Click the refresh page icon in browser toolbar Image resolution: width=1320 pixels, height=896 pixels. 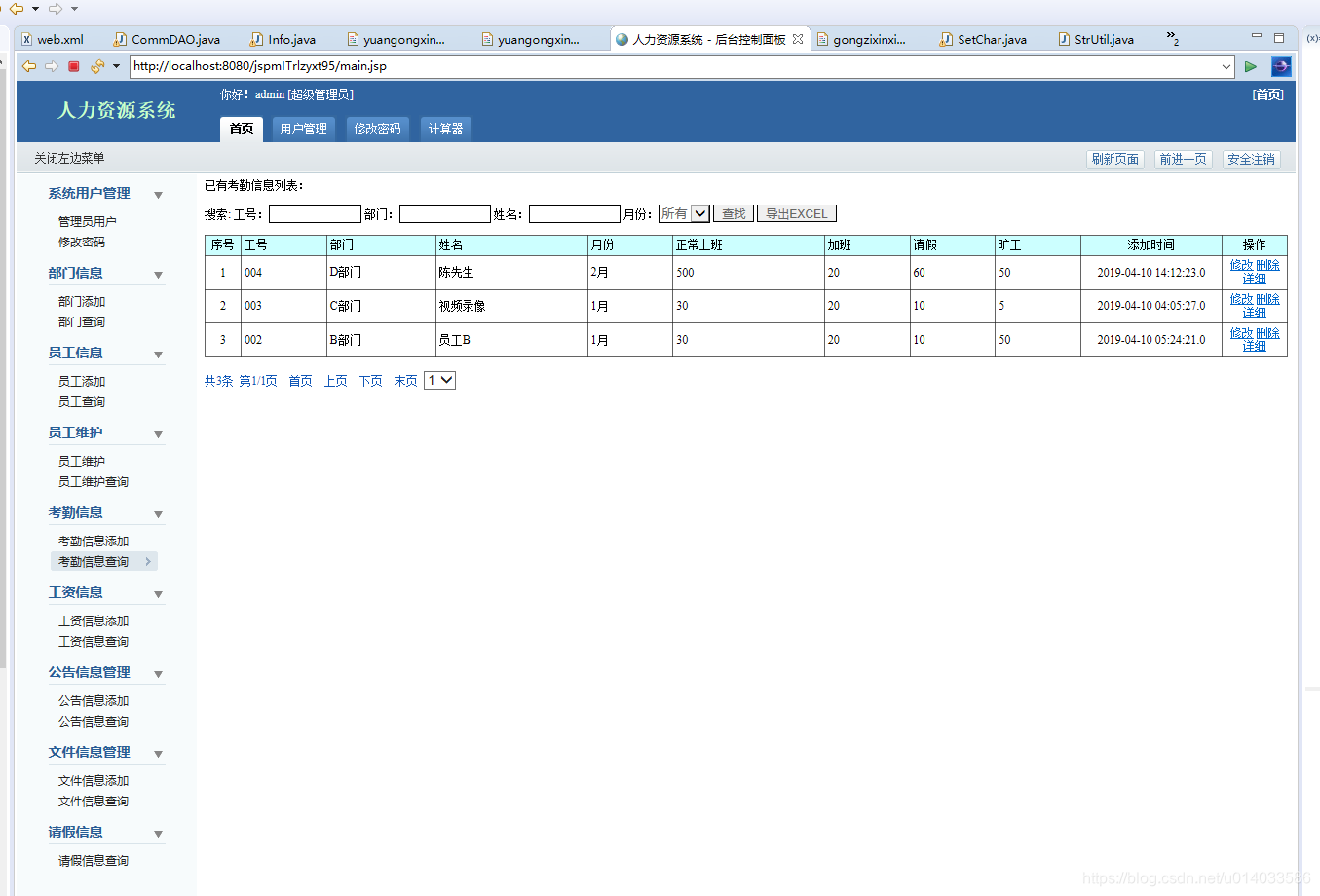tap(96, 66)
